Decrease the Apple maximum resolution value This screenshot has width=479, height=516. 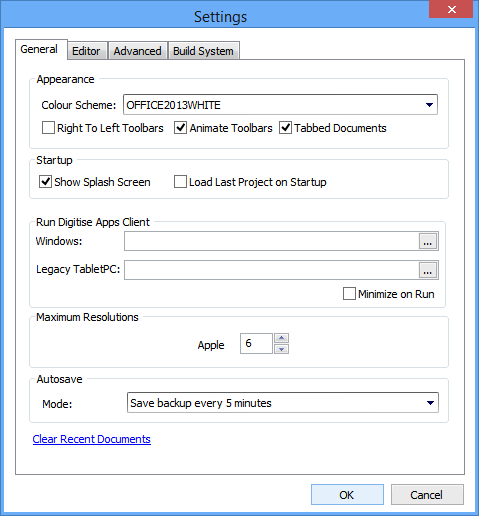[x=282, y=349]
